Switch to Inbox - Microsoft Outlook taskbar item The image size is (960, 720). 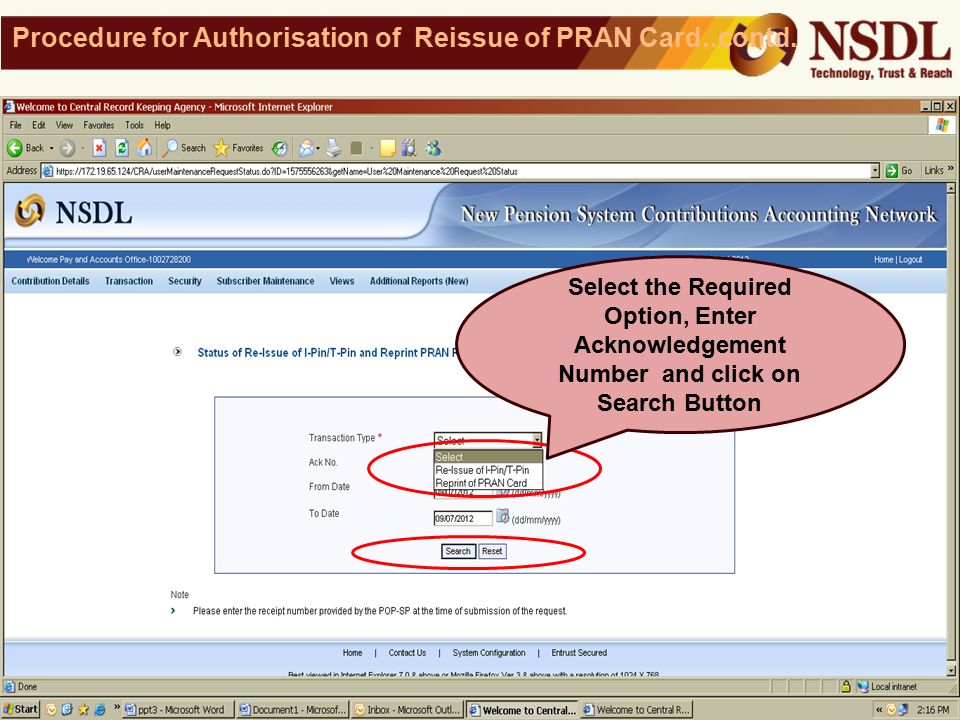pos(407,710)
